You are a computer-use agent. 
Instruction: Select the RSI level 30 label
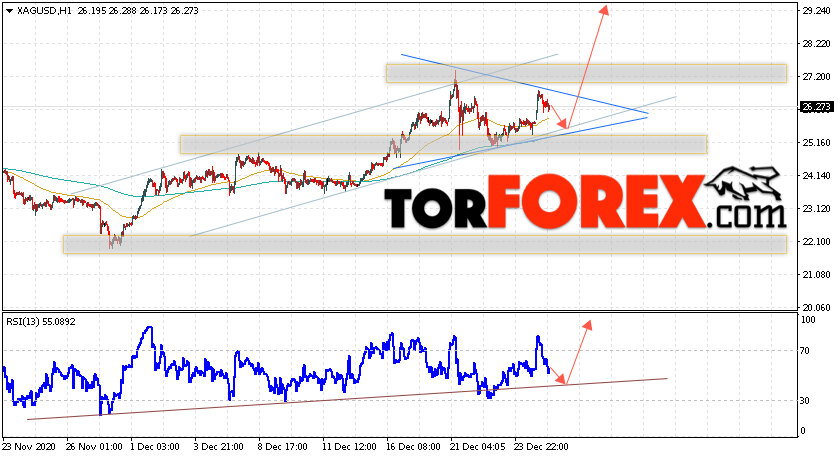(806, 401)
